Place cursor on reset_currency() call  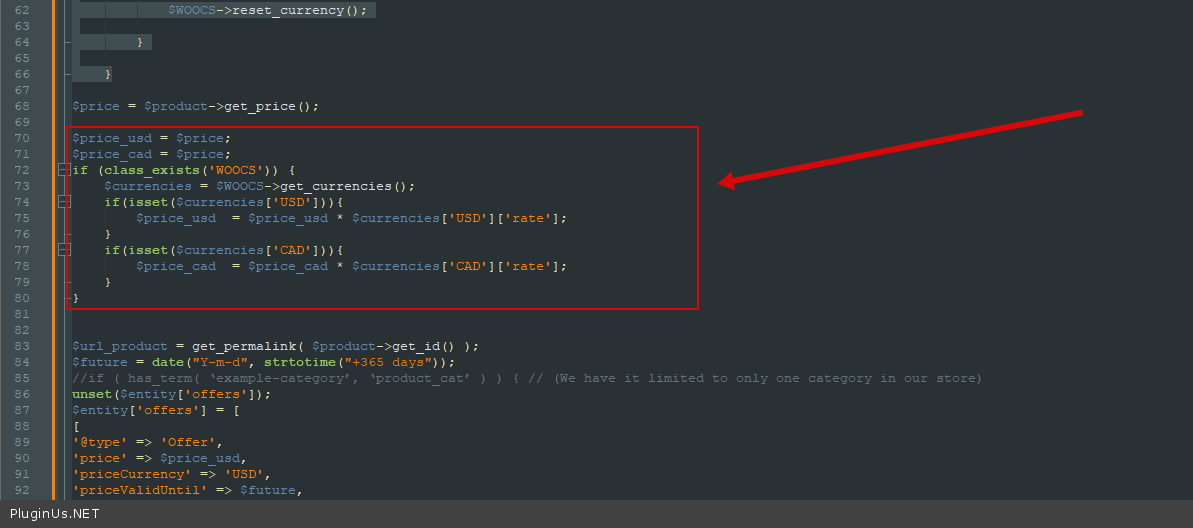[x=299, y=10]
